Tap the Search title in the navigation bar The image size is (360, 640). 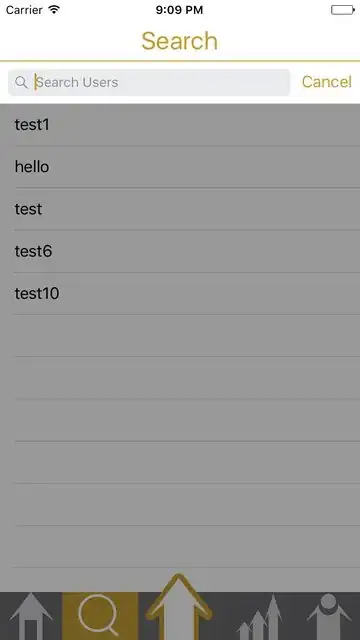(x=180, y=41)
